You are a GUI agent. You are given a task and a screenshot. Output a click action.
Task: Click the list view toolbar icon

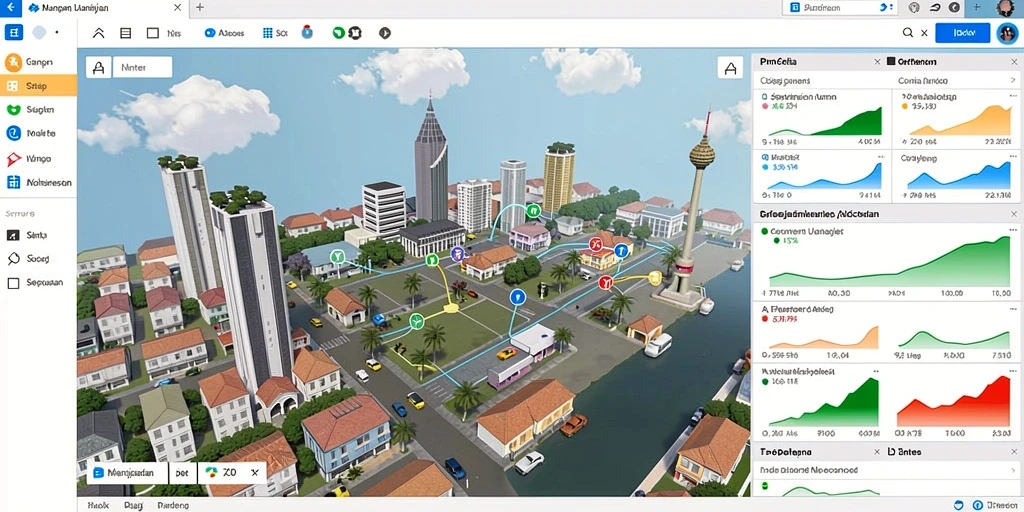pos(126,33)
